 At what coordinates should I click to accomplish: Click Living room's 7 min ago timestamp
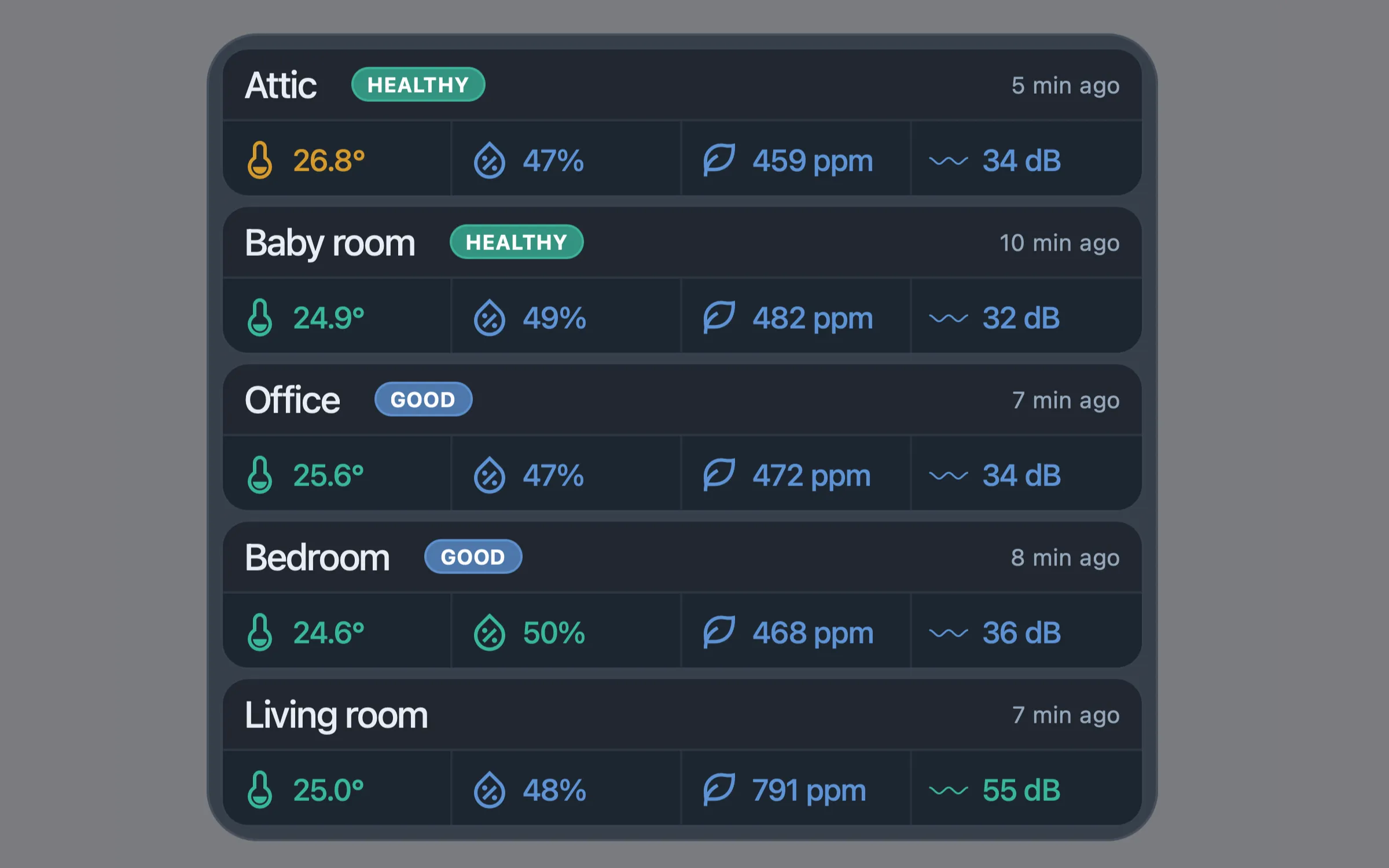point(1065,716)
